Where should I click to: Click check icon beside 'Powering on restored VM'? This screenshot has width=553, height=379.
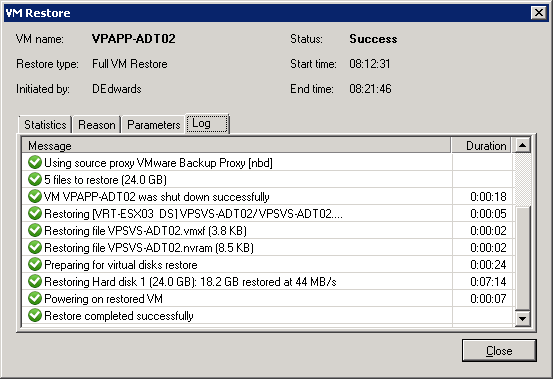35,298
